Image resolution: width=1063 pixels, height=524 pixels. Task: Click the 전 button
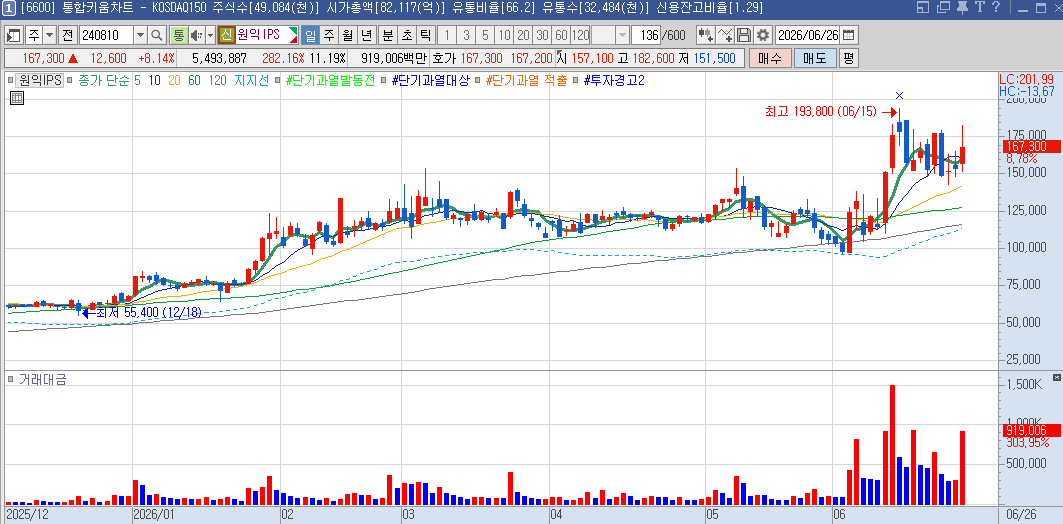tap(67, 35)
